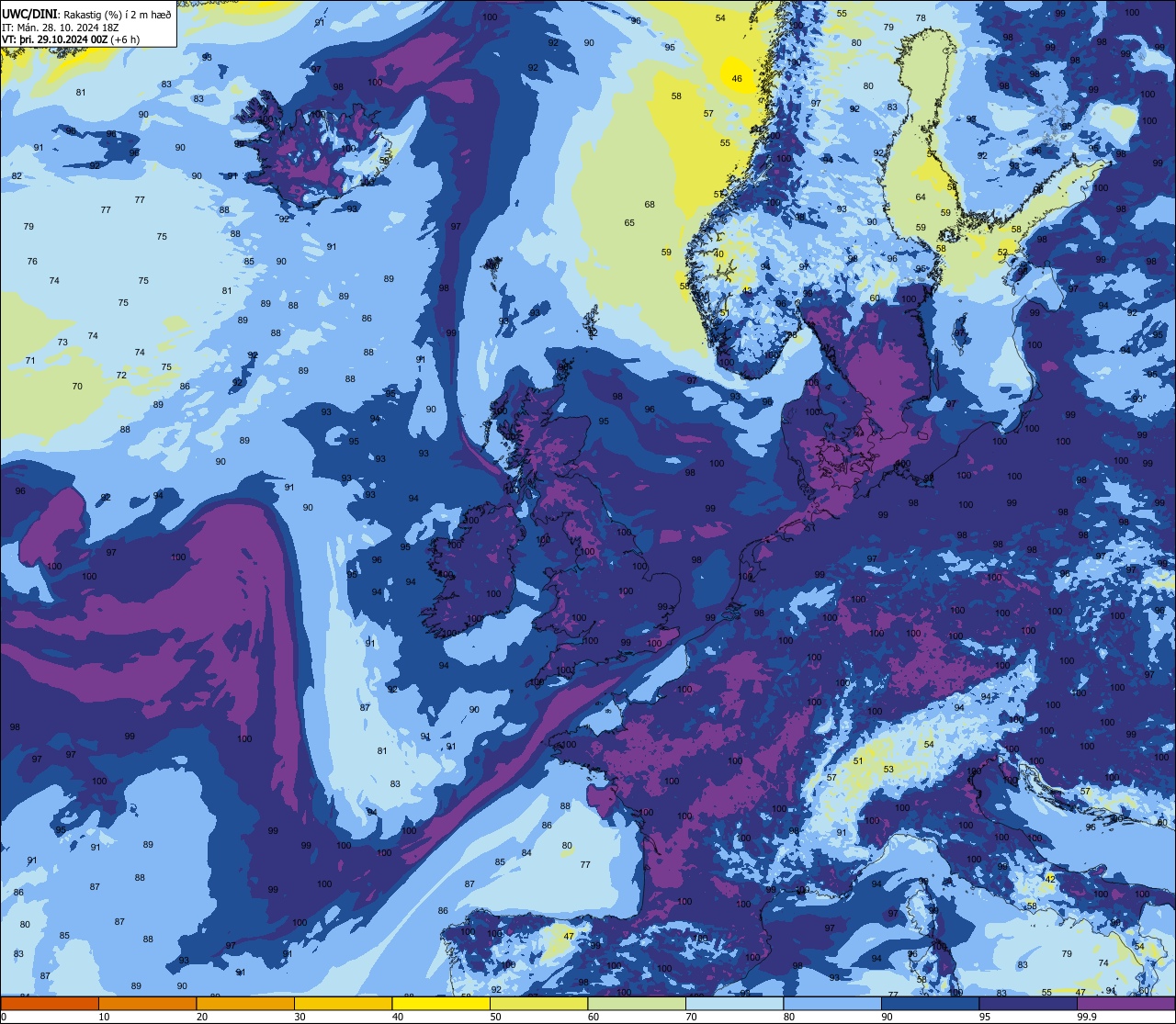
Task: Click the initial time 'IT: Mán. 28. 10. 2024 18Z'
Action: (x=61, y=27)
